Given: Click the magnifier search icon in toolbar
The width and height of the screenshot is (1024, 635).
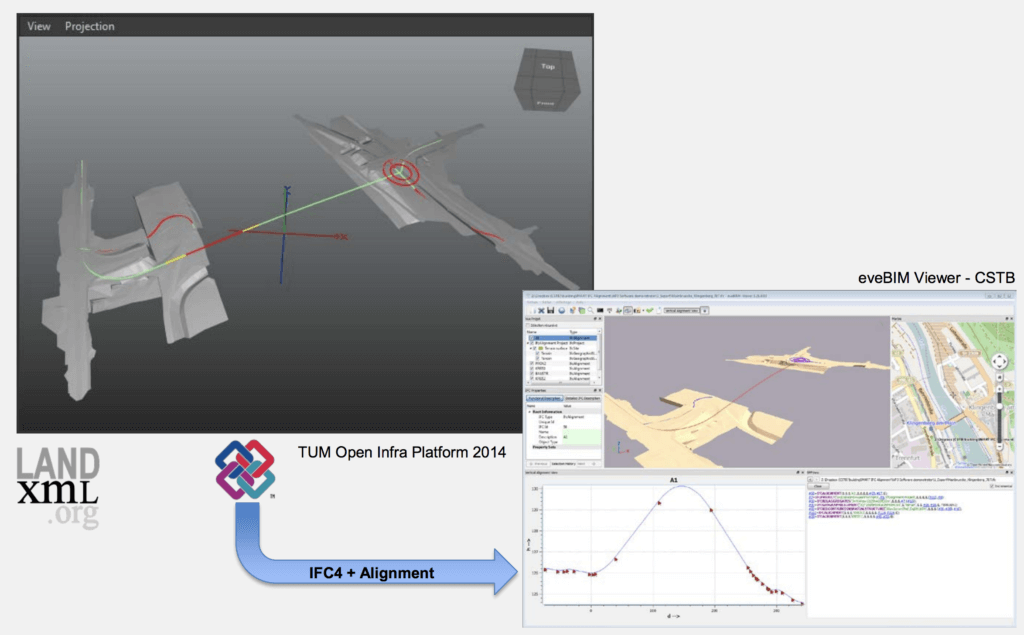Looking at the screenshot, I should click(590, 310).
